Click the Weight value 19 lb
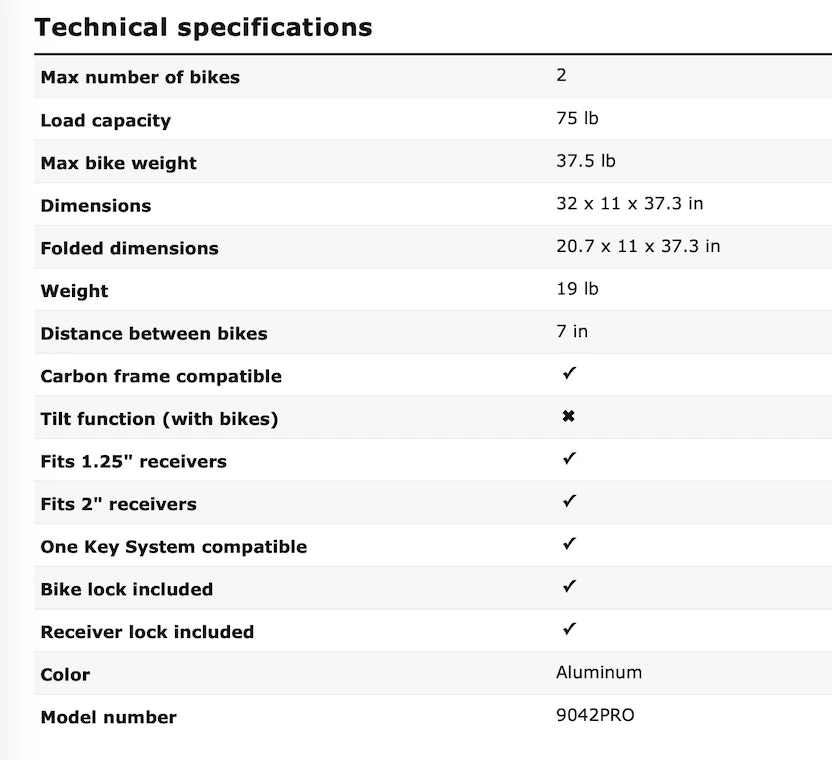Screen dimensions: 832x760 (x=577, y=289)
